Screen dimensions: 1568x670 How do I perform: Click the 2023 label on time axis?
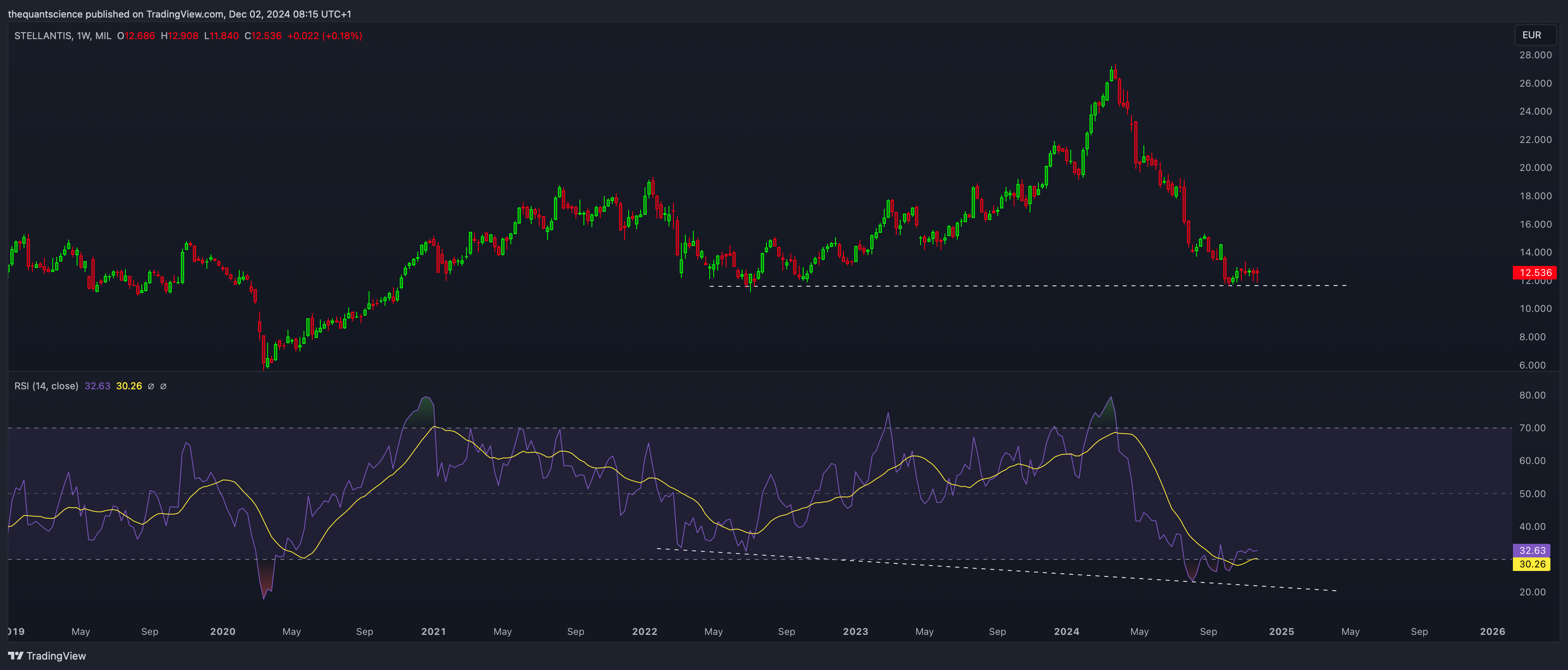(x=855, y=632)
